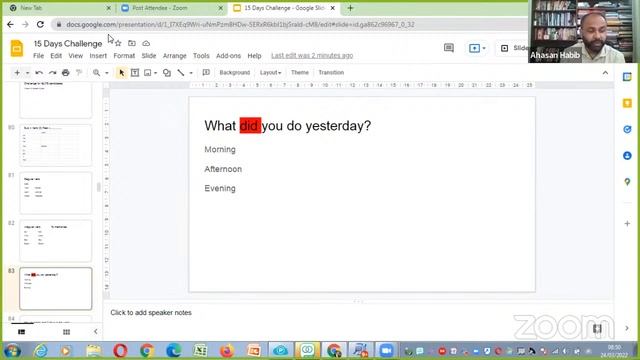Open Google Maps side panel icon
This screenshot has width=640, height=360.
[627, 182]
